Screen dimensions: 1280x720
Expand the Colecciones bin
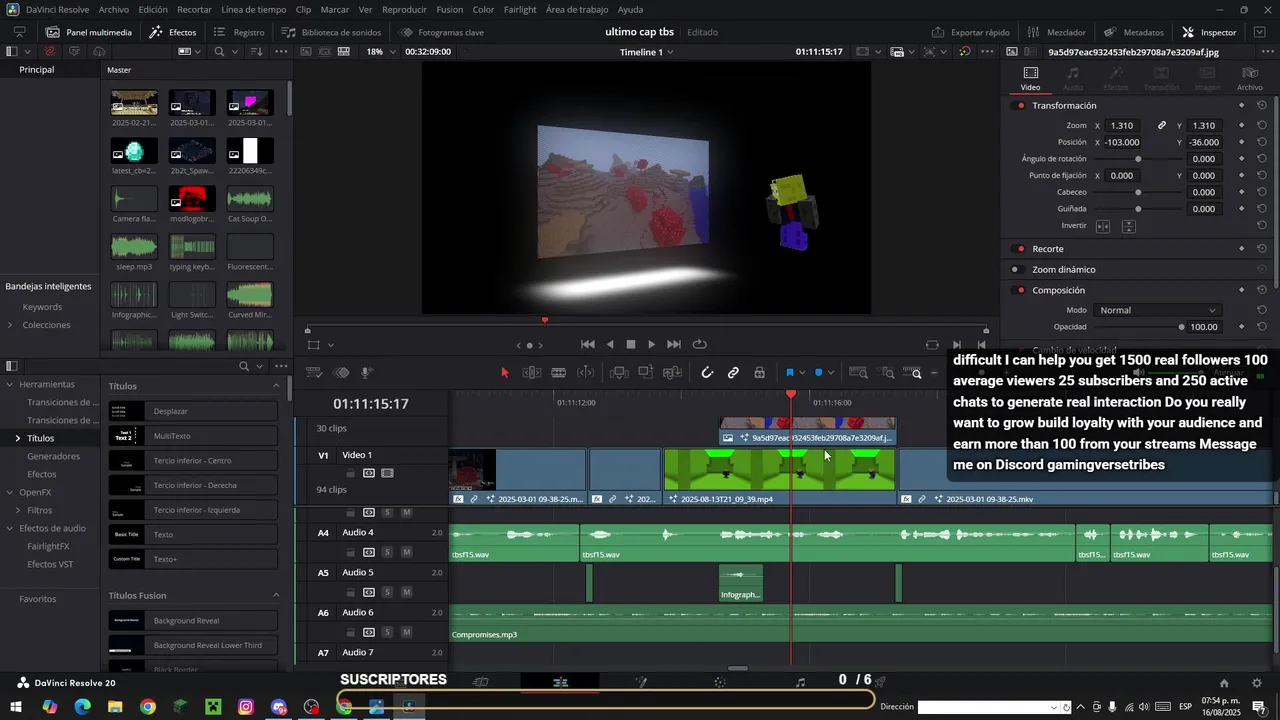(x=10, y=325)
